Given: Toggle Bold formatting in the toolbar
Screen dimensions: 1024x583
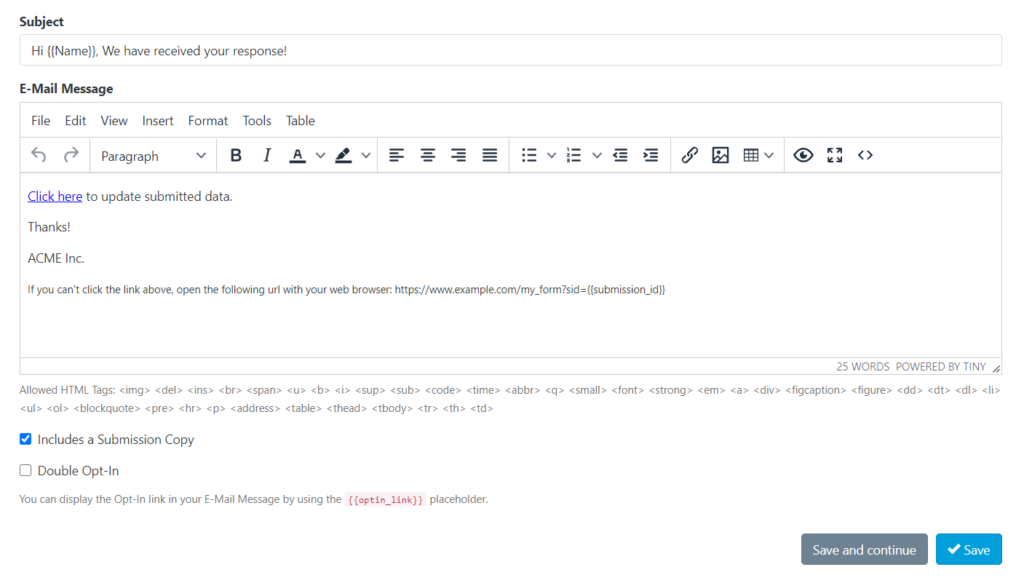Looking at the screenshot, I should coord(236,155).
